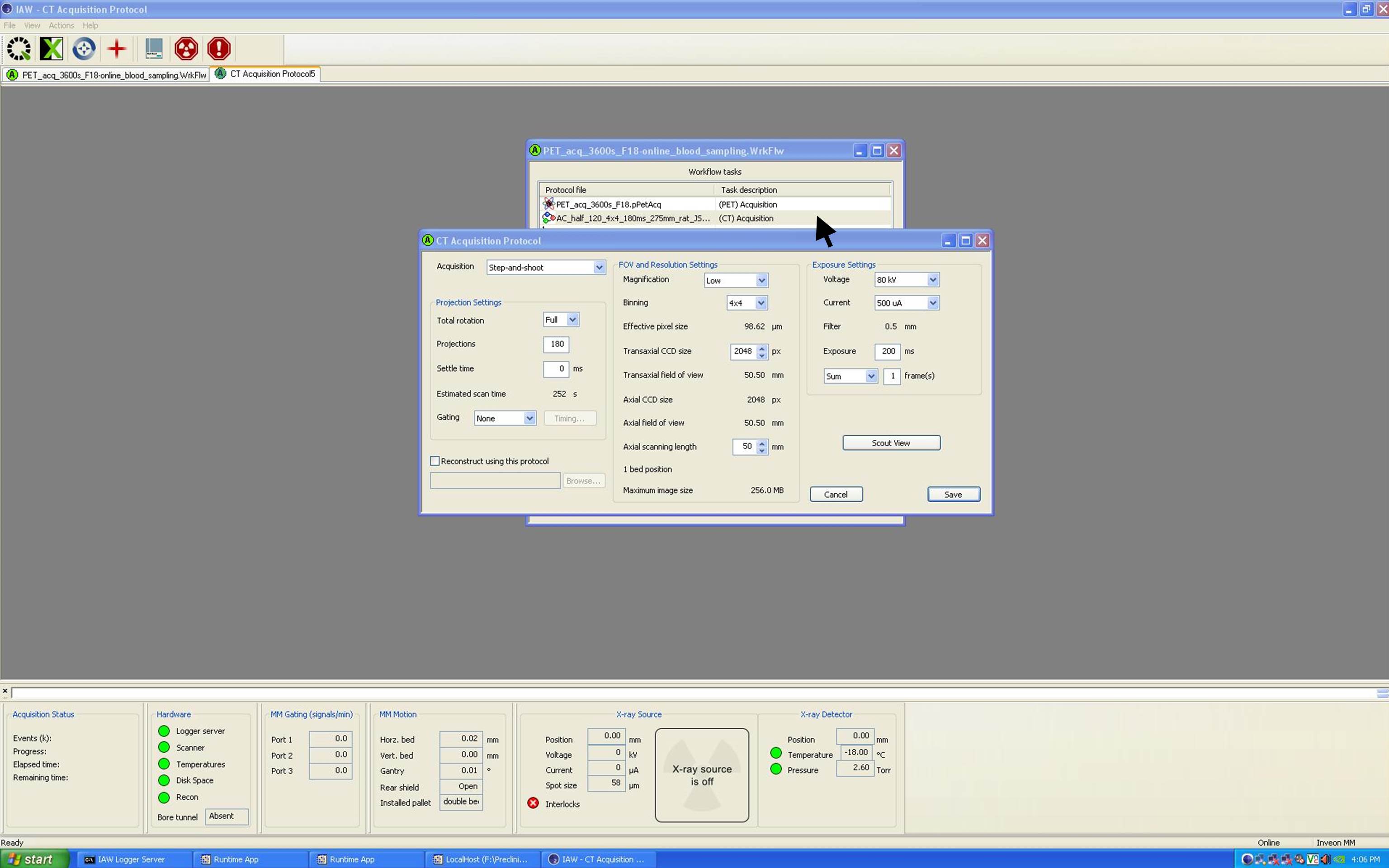Click the Scout View button
The image size is (1389, 868).
click(x=891, y=443)
